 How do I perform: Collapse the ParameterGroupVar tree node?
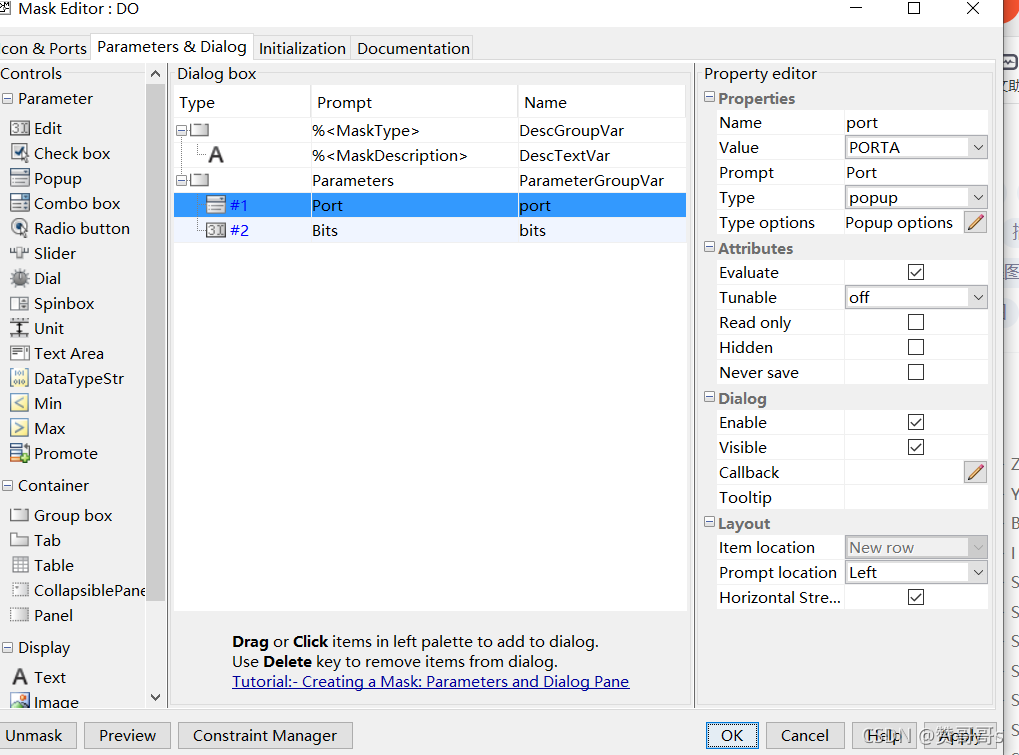tap(182, 181)
